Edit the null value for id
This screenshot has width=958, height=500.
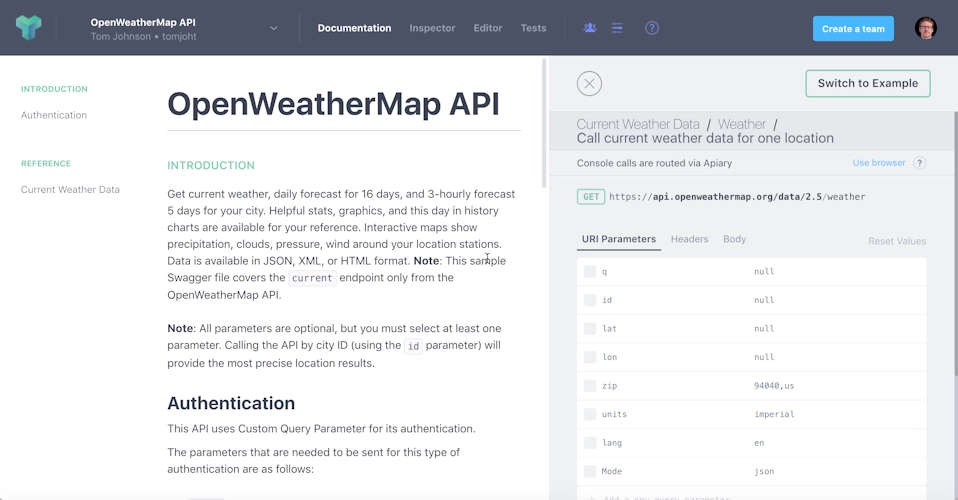coord(764,300)
